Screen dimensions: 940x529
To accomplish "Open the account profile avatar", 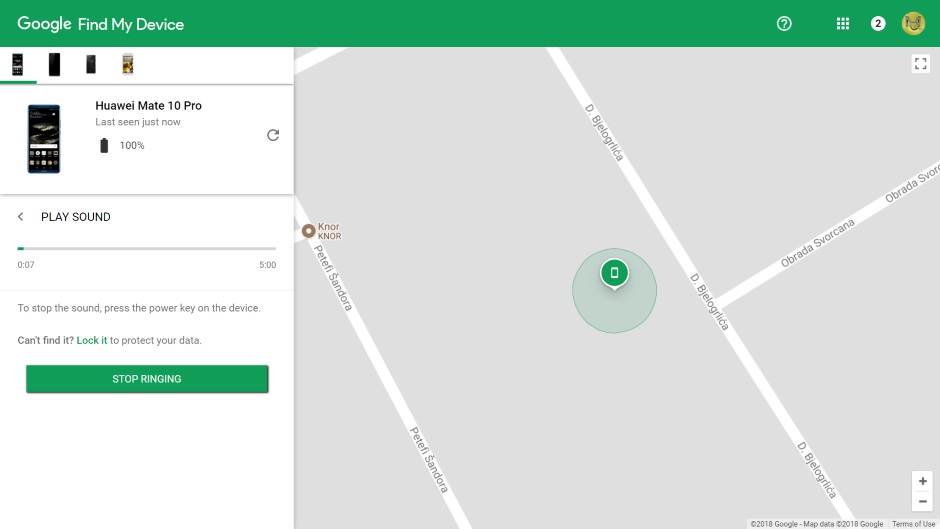I will 913,24.
